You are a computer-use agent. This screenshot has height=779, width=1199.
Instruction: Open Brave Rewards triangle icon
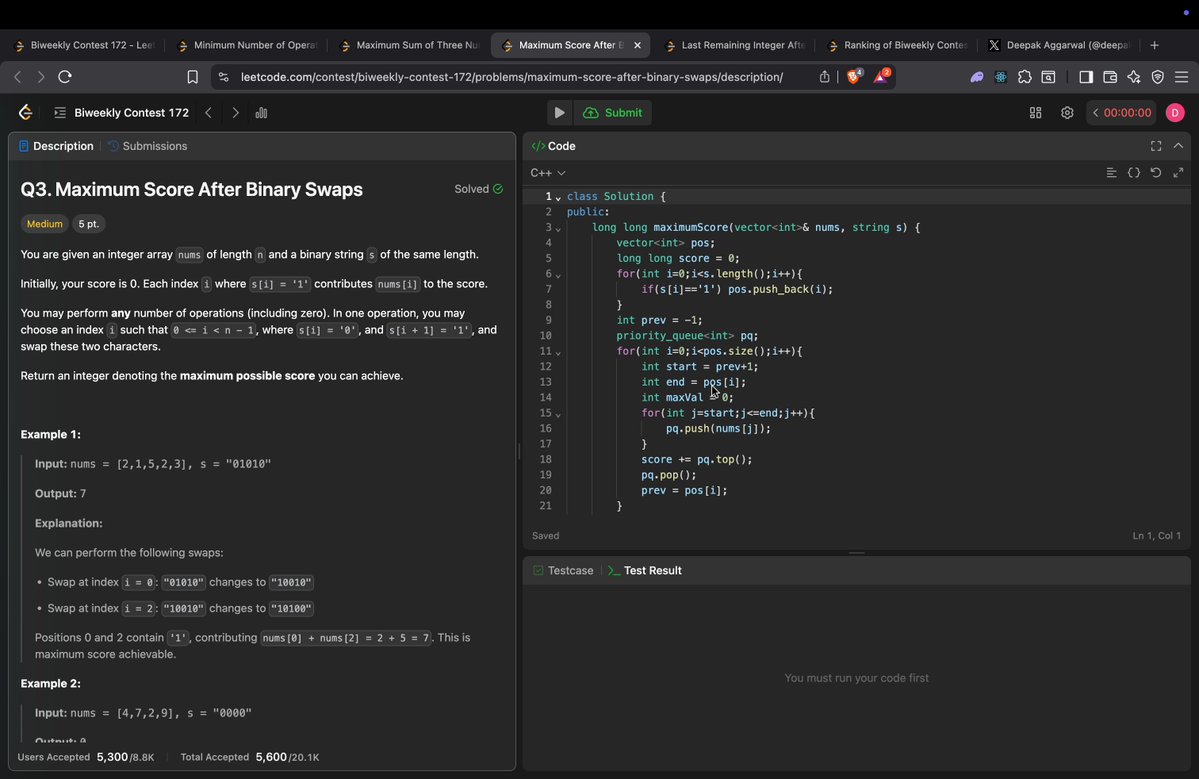click(x=882, y=76)
